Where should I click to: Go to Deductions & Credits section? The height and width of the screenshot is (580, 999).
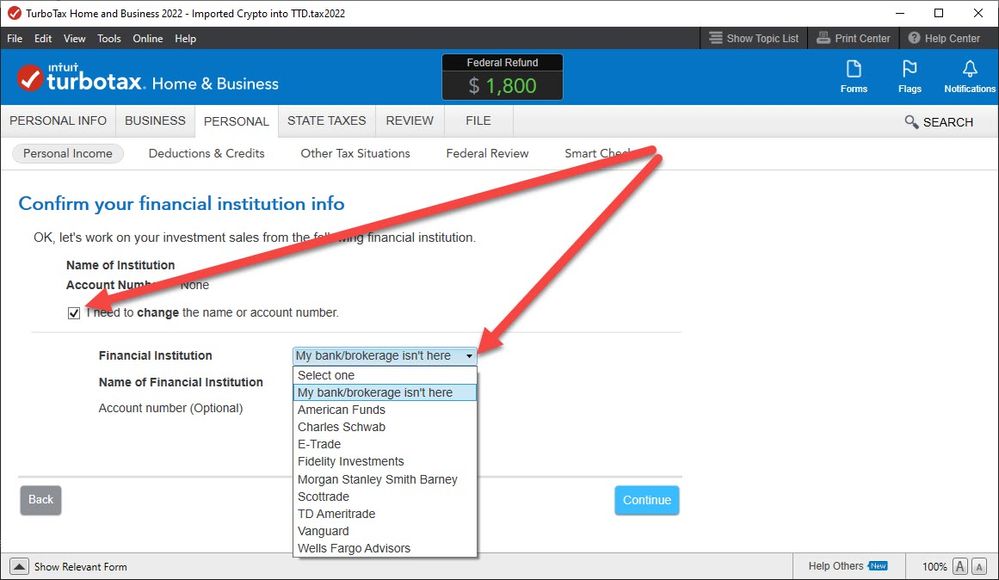(206, 153)
